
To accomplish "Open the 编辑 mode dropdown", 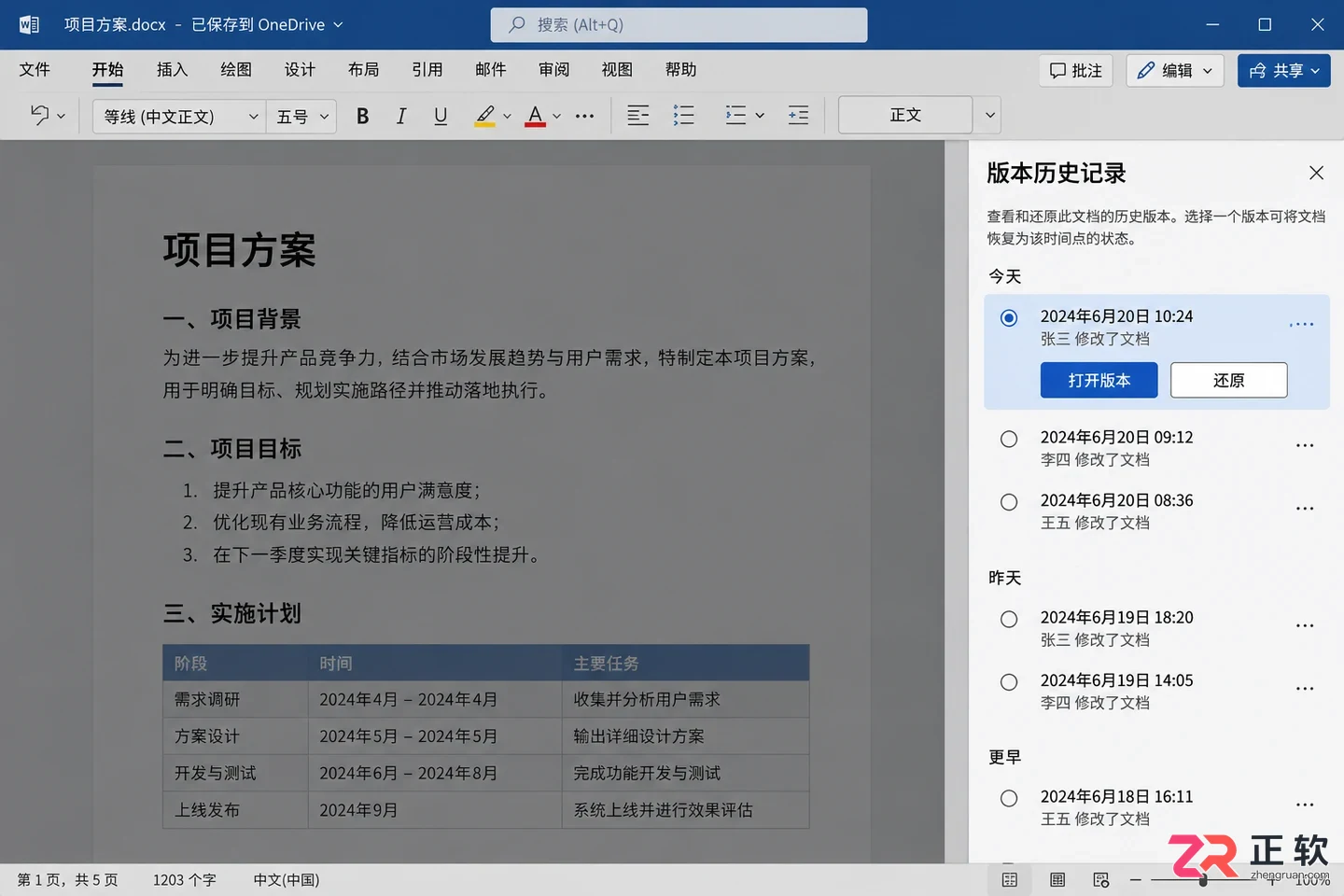I will [x=1175, y=70].
